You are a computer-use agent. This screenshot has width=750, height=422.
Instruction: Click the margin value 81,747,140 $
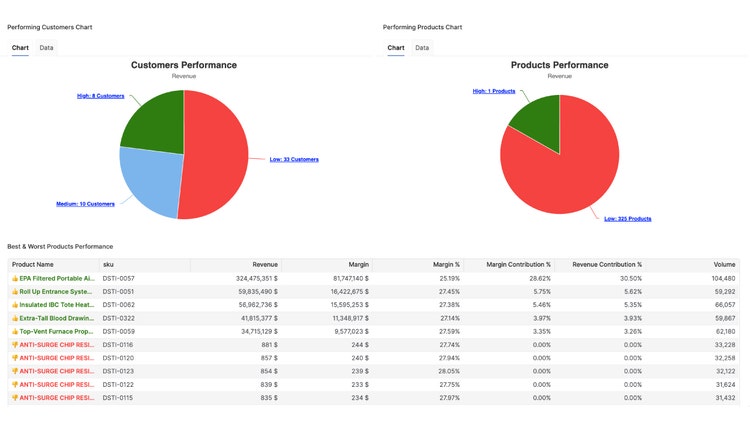[x=351, y=278]
